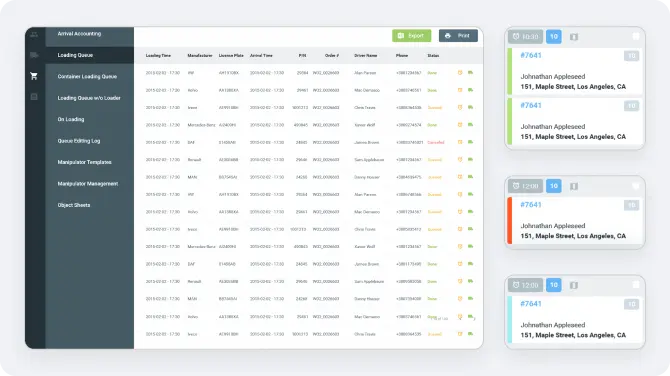This screenshot has height=376, width=670.
Task: Click the clock icon for MAN Danny Houser Done
Action: (x=460, y=298)
